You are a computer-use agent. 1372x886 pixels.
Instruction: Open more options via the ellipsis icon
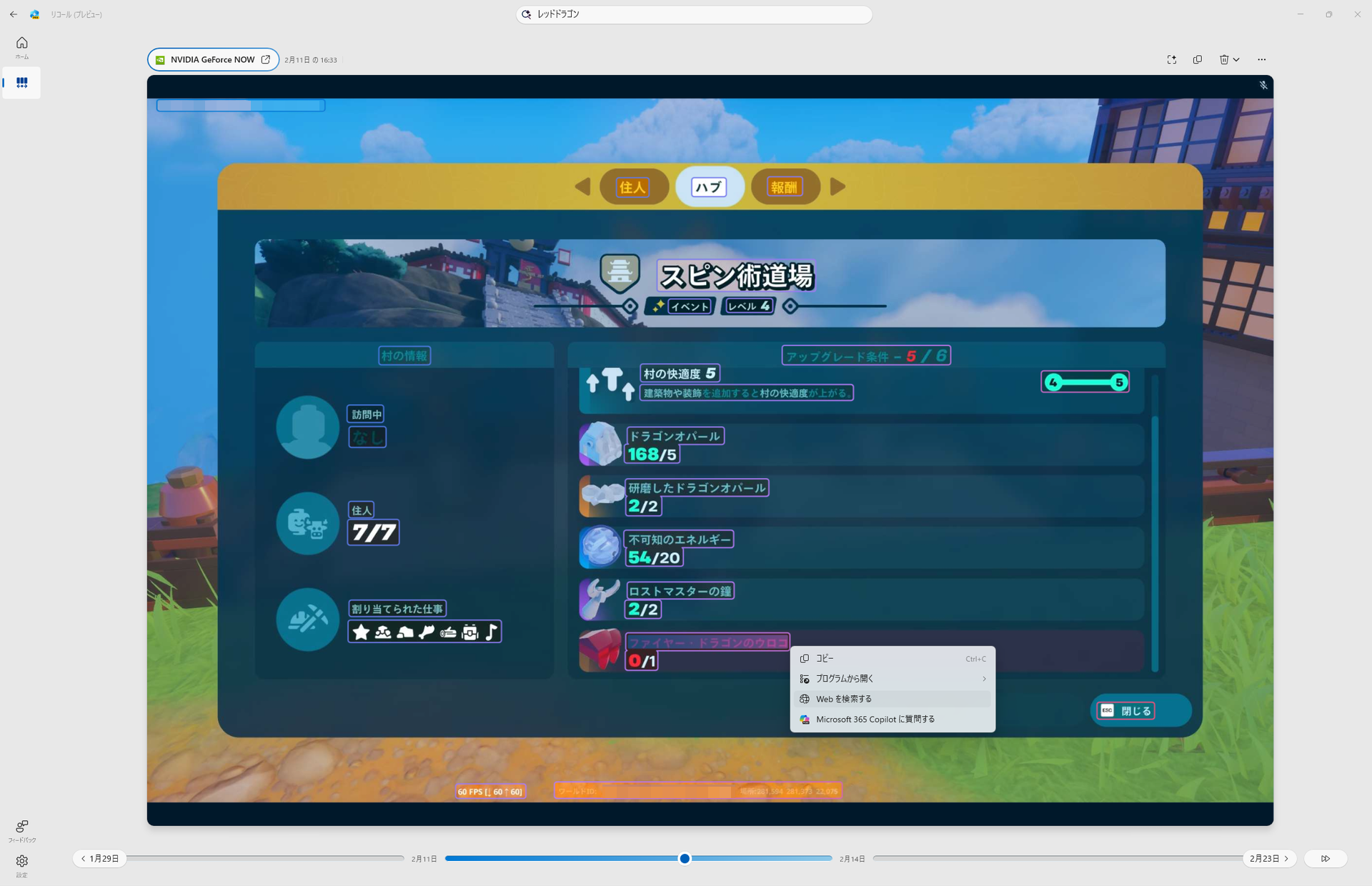(1262, 59)
